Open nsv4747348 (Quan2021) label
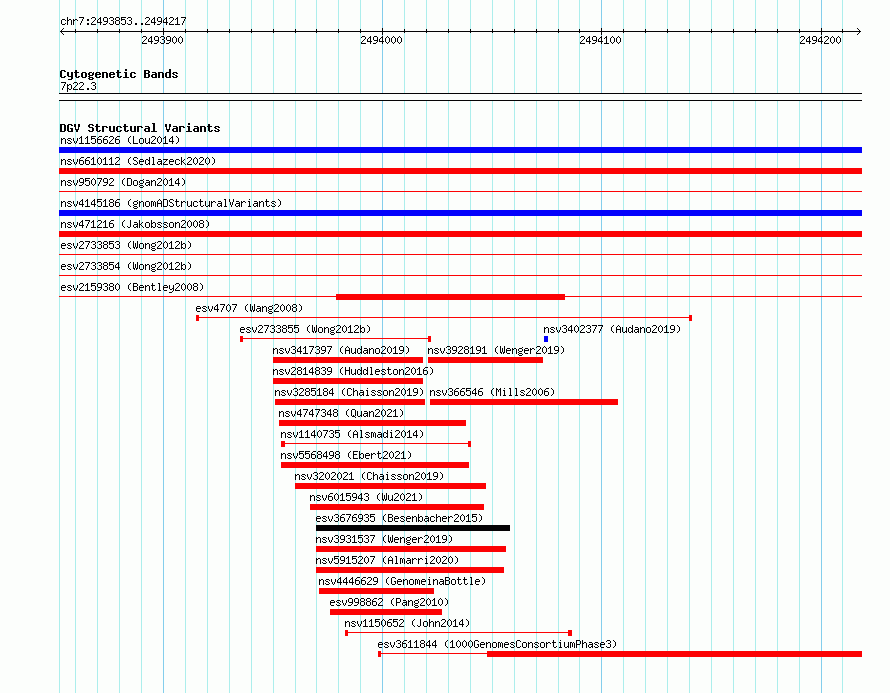 (x=341, y=413)
